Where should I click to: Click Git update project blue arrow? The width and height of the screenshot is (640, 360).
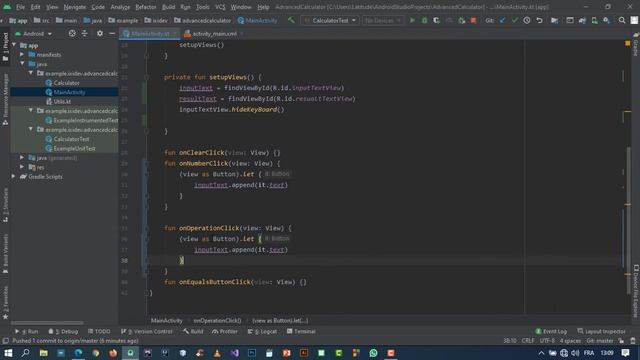click(x=502, y=20)
